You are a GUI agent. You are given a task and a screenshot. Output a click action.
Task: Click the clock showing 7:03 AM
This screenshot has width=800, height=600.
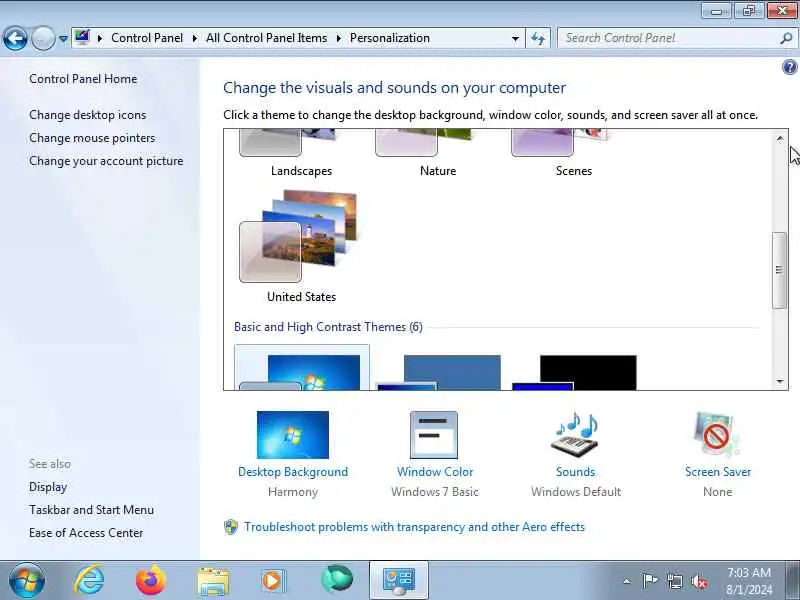point(749,572)
